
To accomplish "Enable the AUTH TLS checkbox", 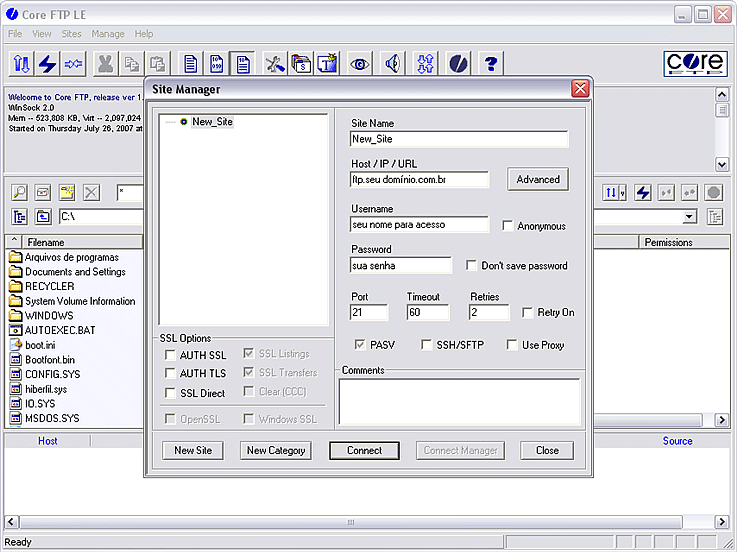I will 170,373.
